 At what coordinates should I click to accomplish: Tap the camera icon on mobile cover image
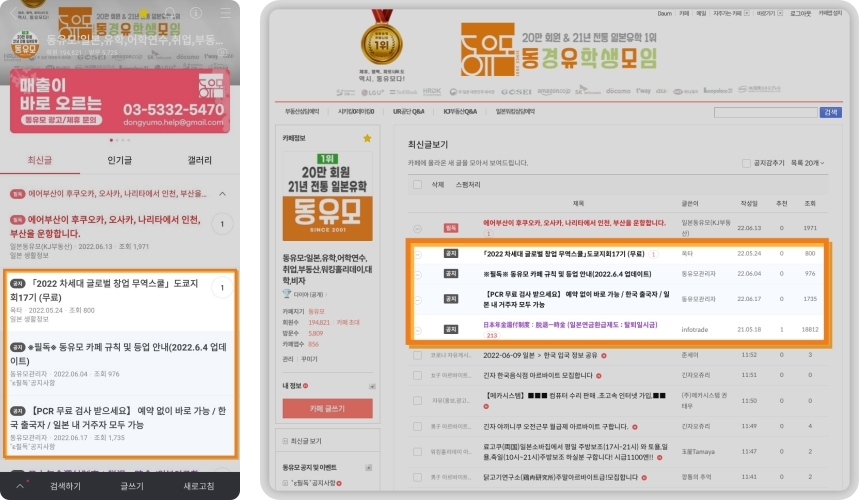(x=222, y=52)
